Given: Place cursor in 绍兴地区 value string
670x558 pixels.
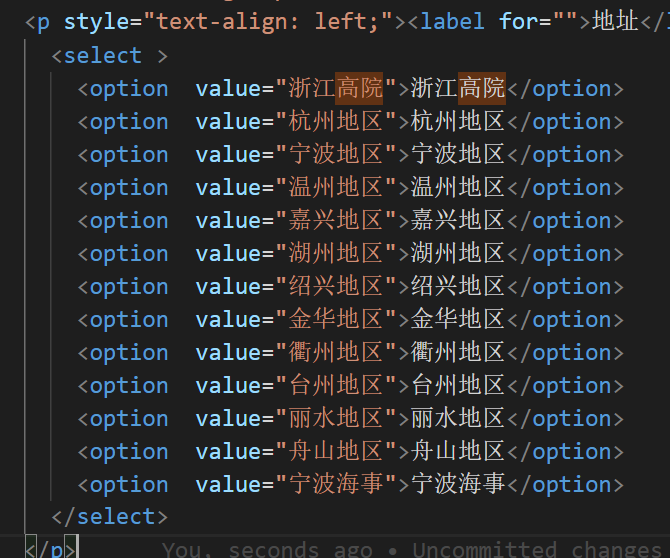Looking at the screenshot, I should [x=336, y=287].
